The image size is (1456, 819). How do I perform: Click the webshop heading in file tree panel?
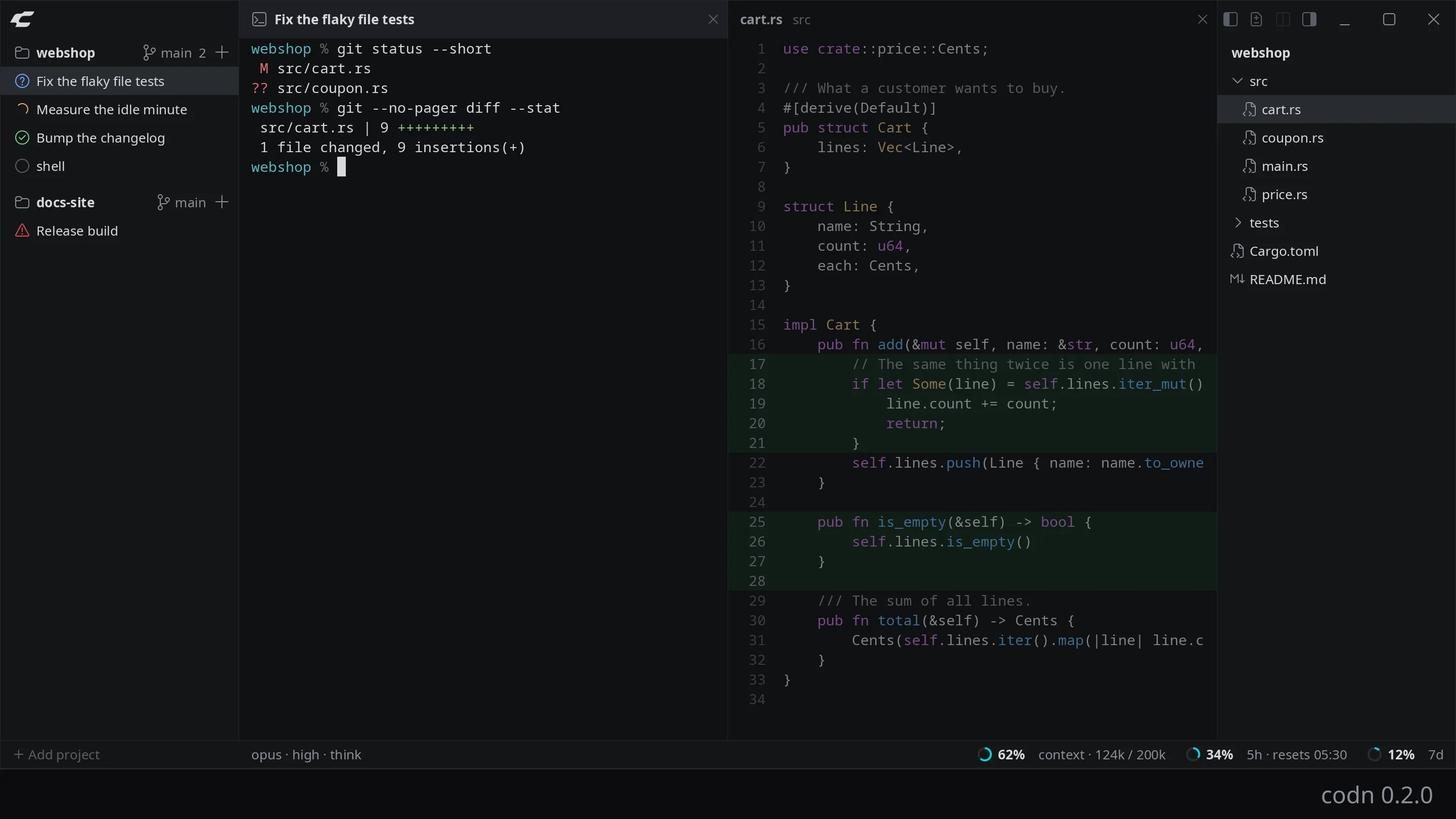point(1260,53)
